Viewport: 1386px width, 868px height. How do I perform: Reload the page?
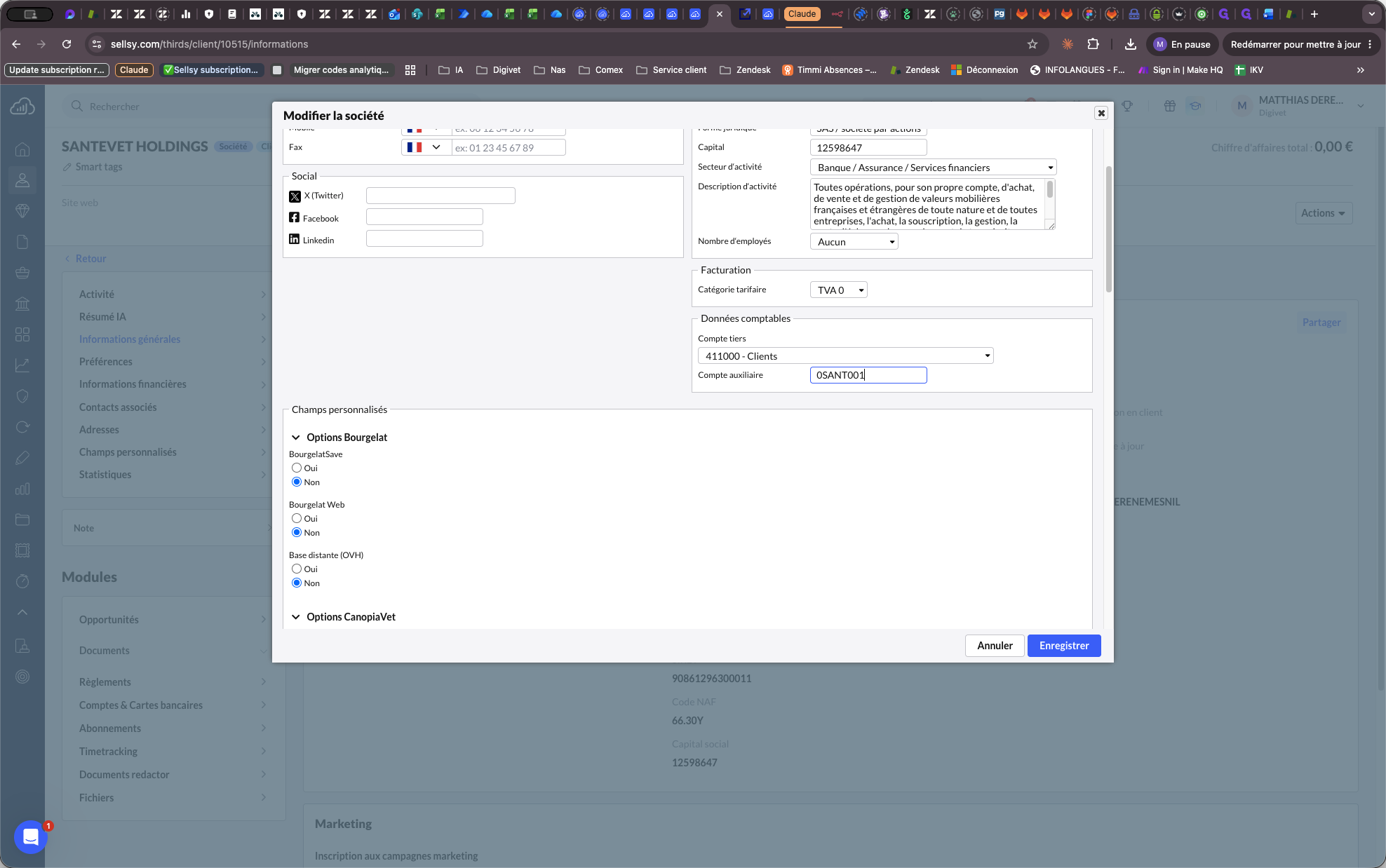67,44
